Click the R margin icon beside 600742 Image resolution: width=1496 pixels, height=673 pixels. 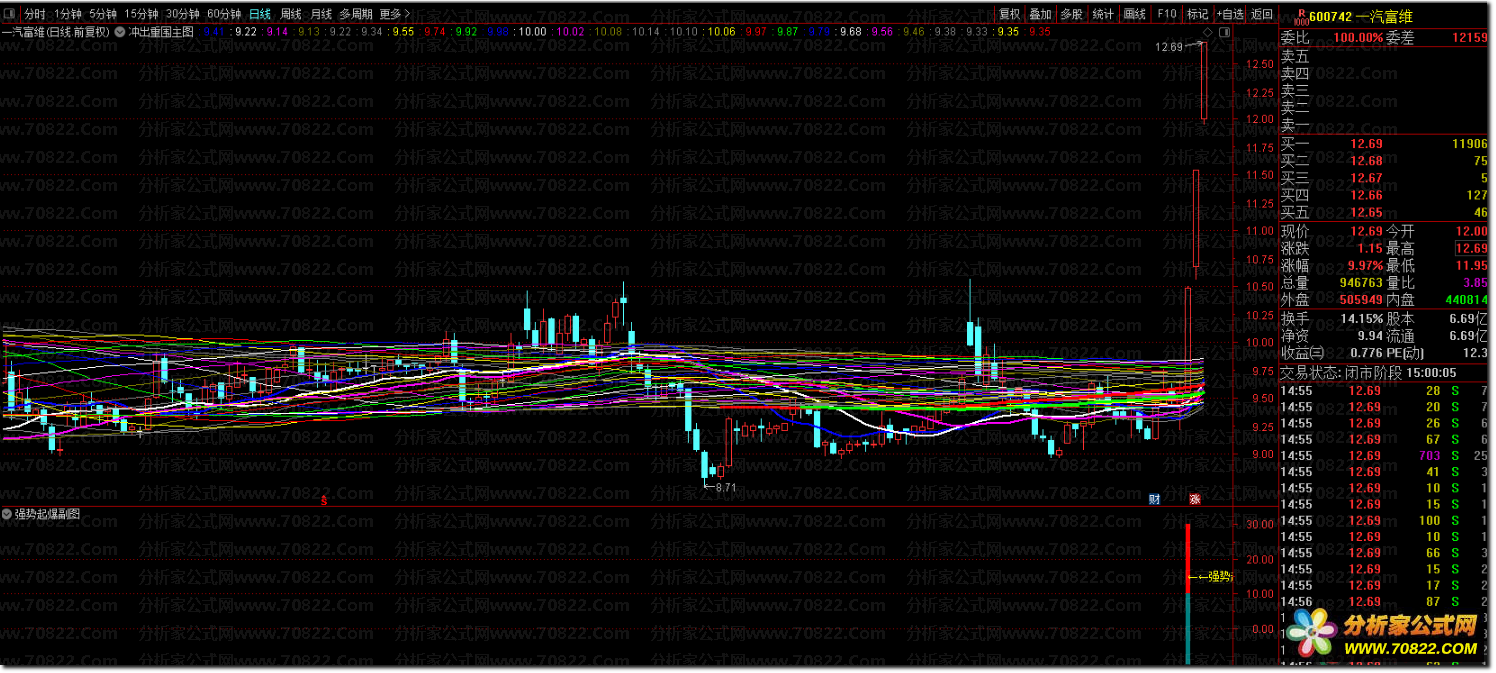(1301, 16)
